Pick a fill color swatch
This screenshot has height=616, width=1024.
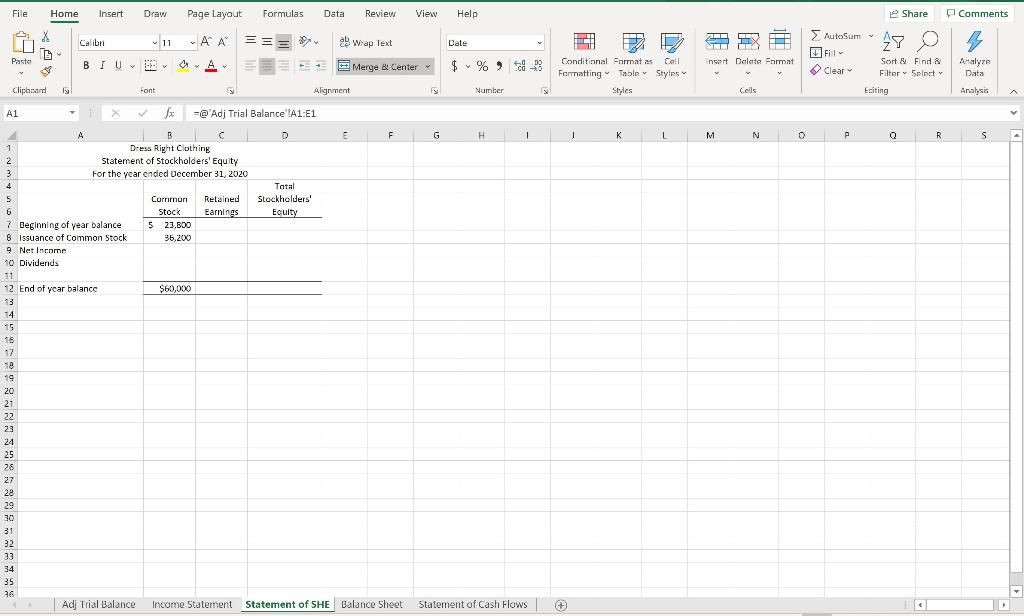coord(182,67)
